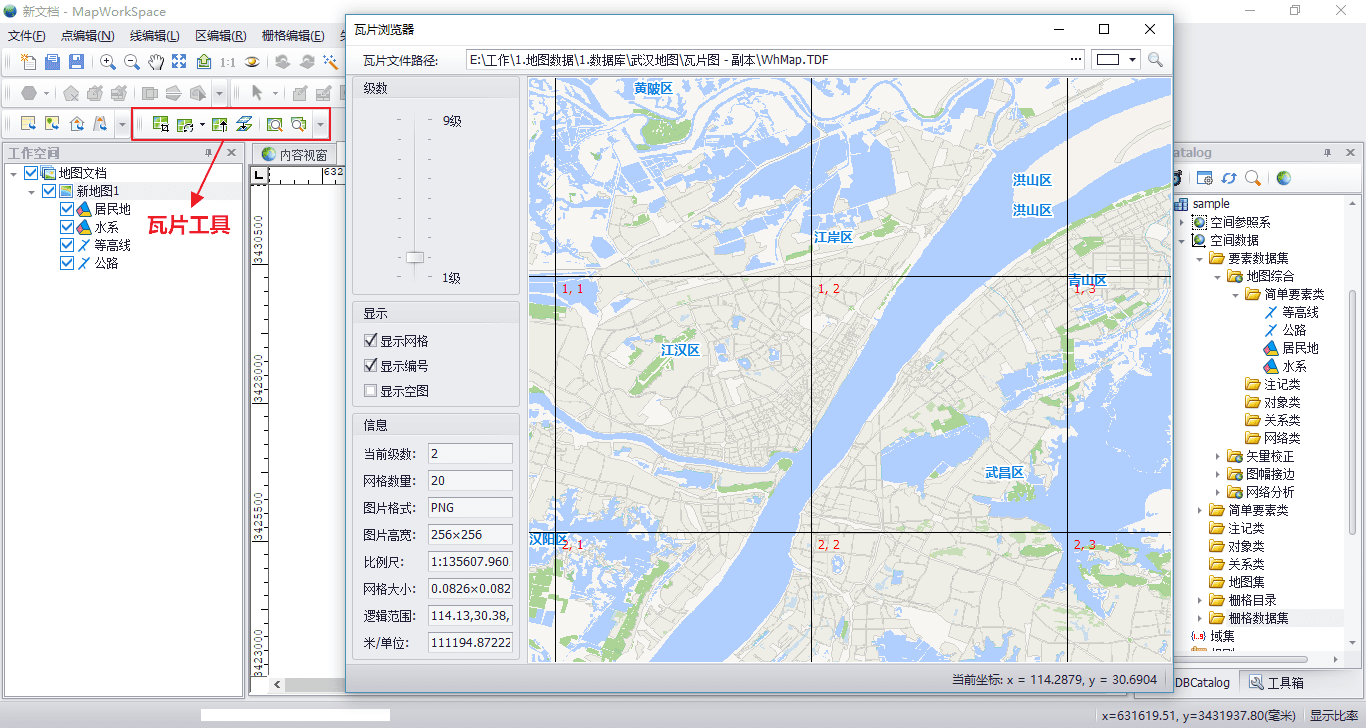Click the Catalog refresh arrows icon
This screenshot has width=1366, height=728.
point(1229,178)
